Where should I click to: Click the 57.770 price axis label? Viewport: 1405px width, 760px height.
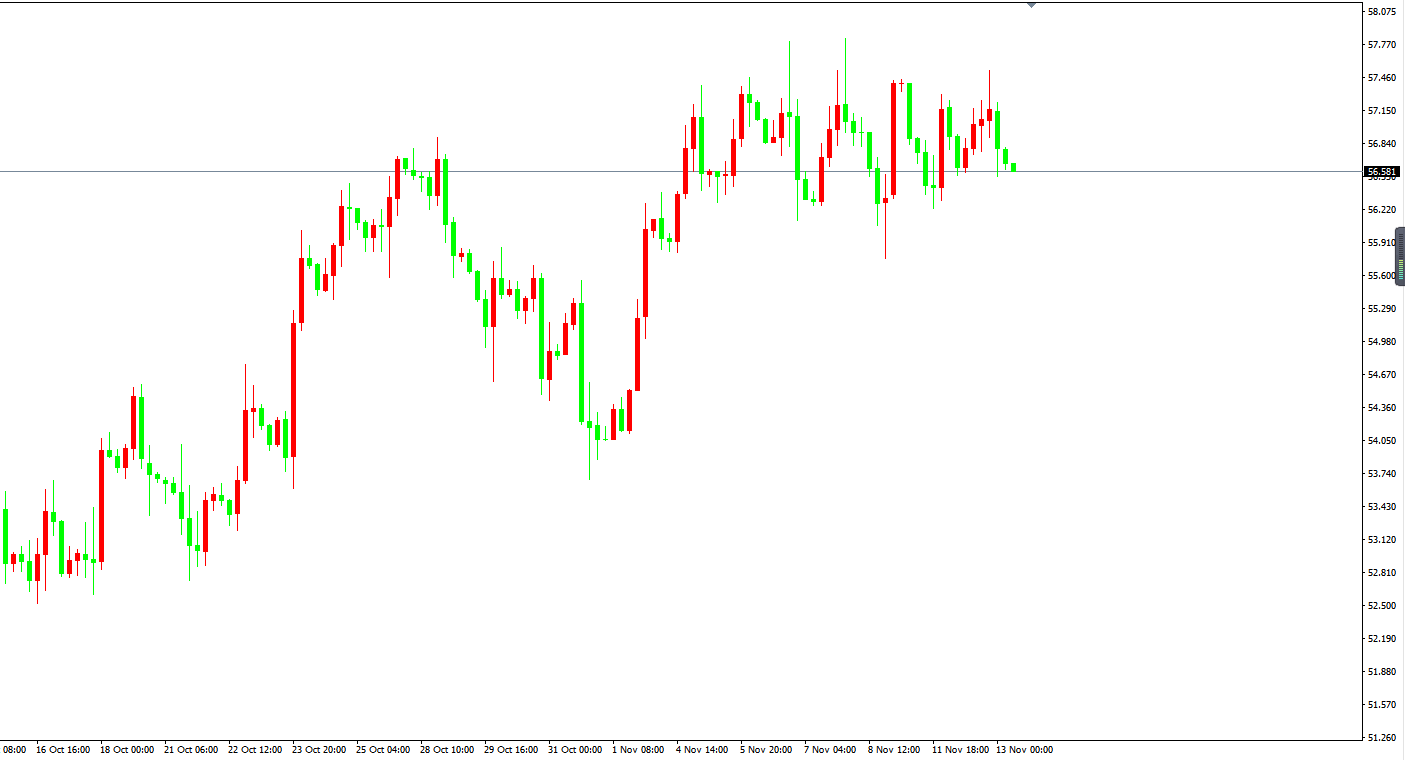pyautogui.click(x=1382, y=45)
